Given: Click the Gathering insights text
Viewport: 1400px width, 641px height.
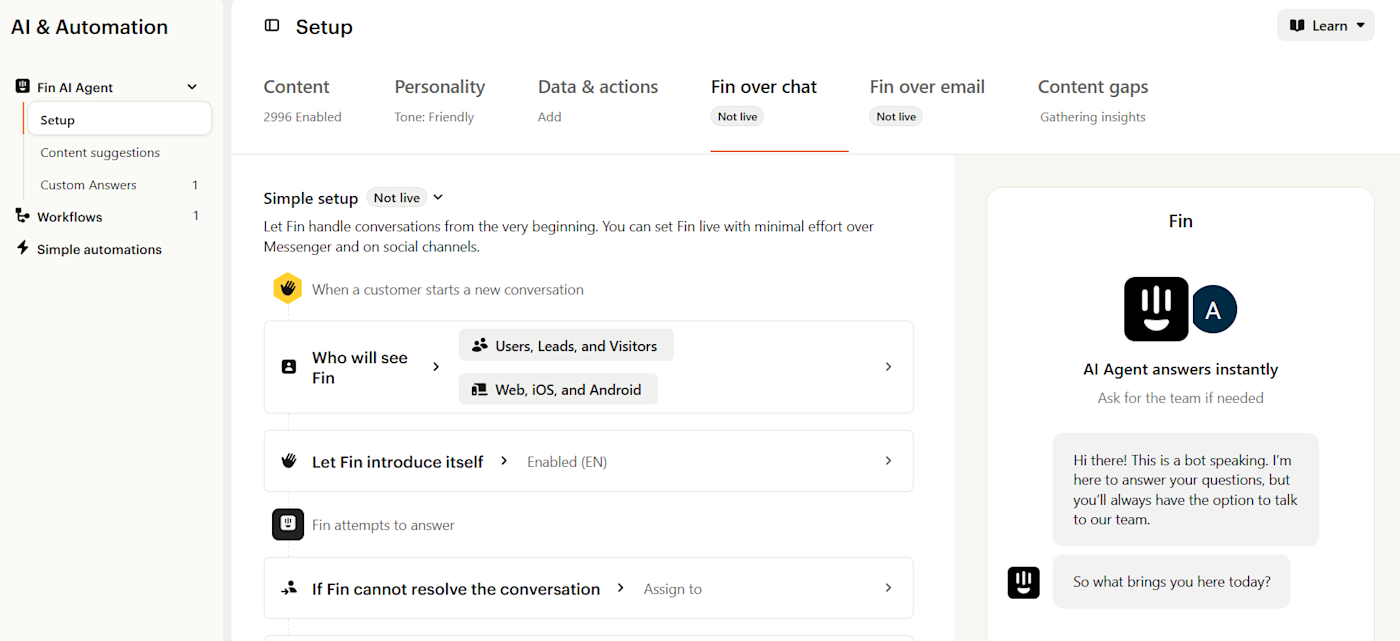Looking at the screenshot, I should coord(1093,117).
